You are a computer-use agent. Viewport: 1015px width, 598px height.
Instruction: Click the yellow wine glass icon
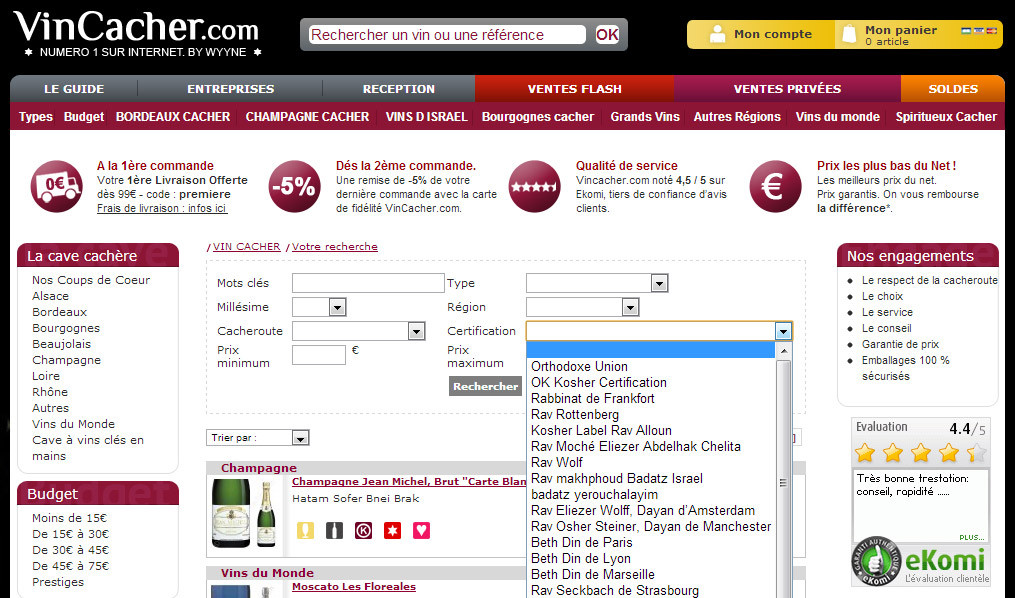(x=305, y=531)
